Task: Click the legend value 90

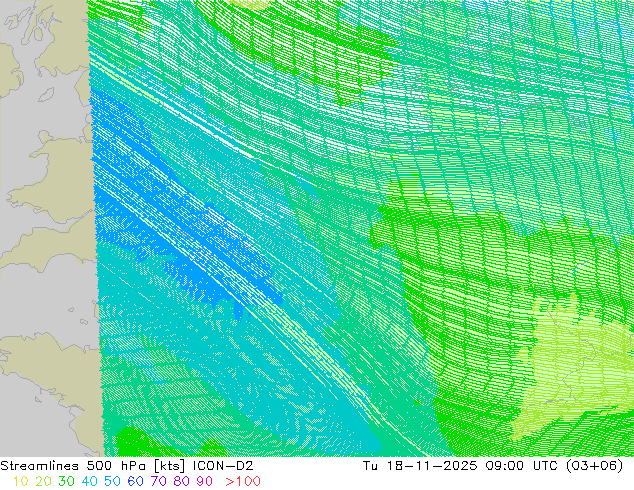Action: tap(205, 481)
